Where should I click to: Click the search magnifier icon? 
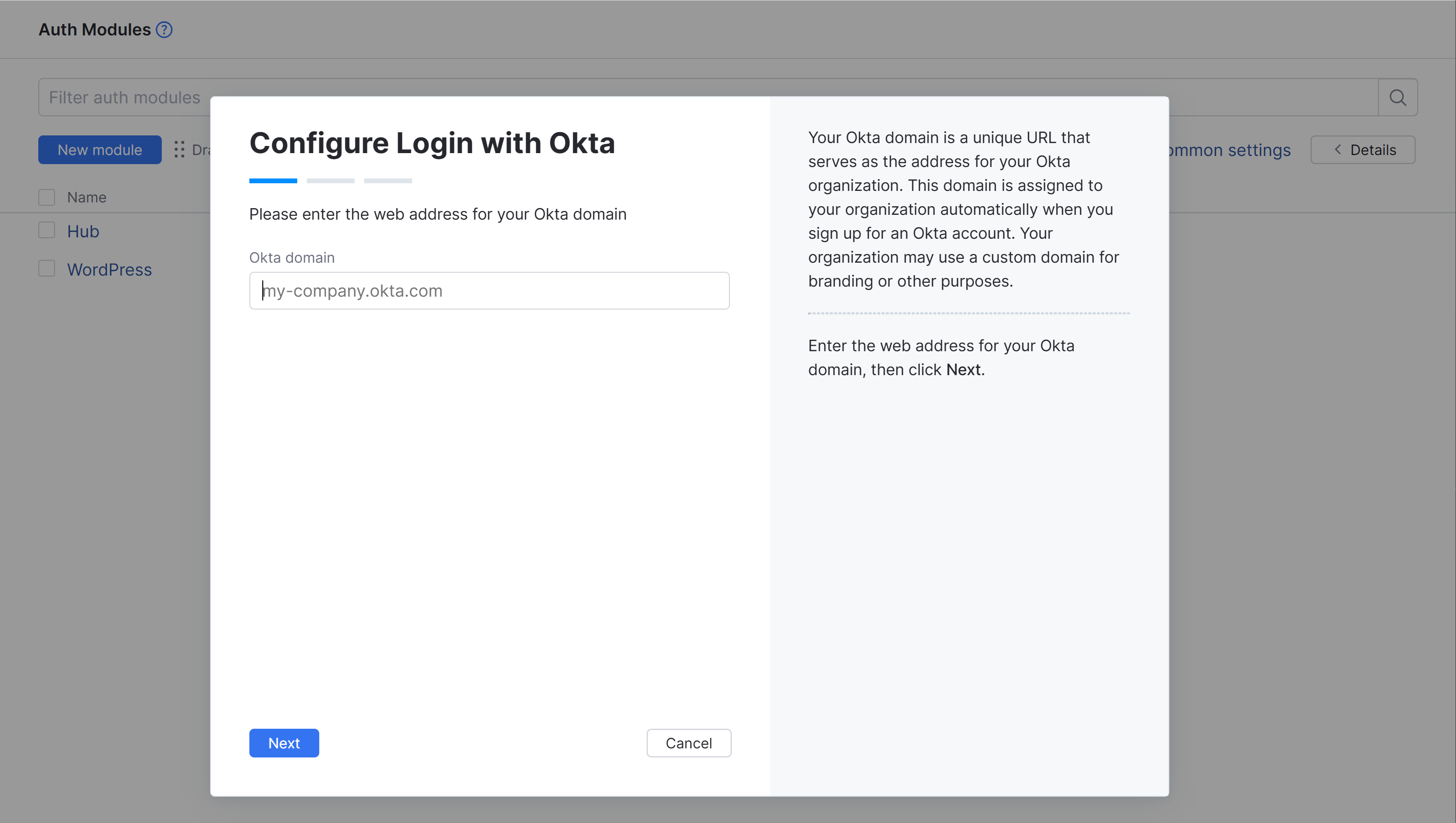pyautogui.click(x=1398, y=97)
